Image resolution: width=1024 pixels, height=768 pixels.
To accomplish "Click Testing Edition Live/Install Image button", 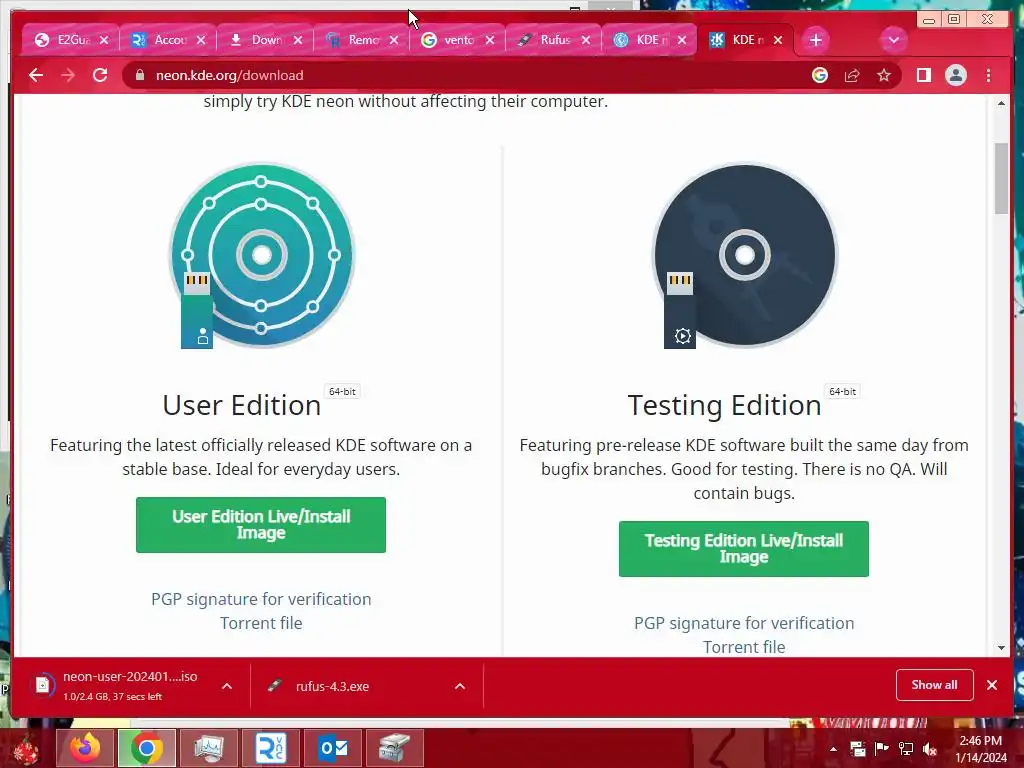I will click(x=744, y=549).
